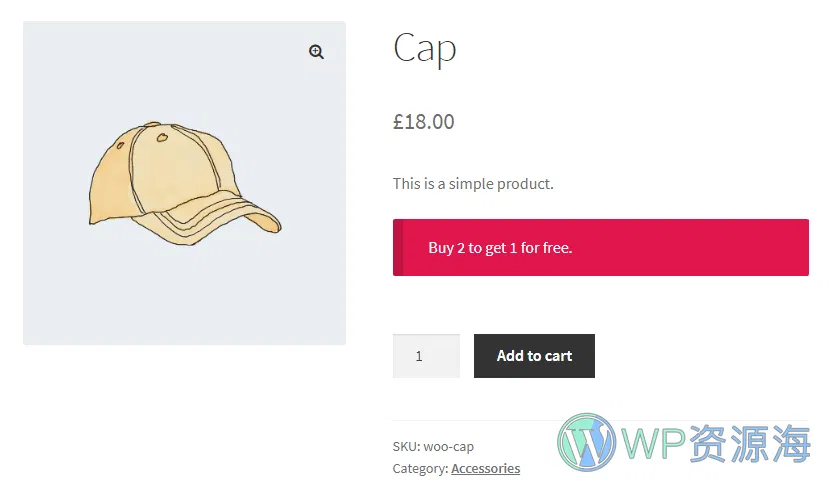Click the grey image background below the cap
The image size is (829, 493).
point(184,300)
